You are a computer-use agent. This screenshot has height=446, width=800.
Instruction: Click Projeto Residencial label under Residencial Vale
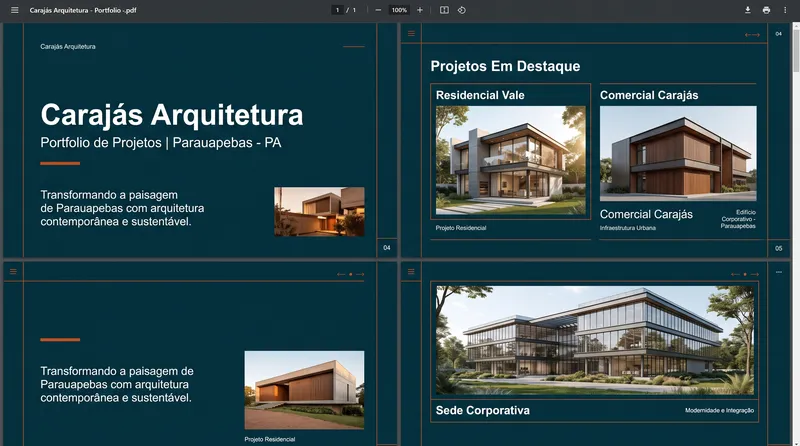tap(461, 228)
